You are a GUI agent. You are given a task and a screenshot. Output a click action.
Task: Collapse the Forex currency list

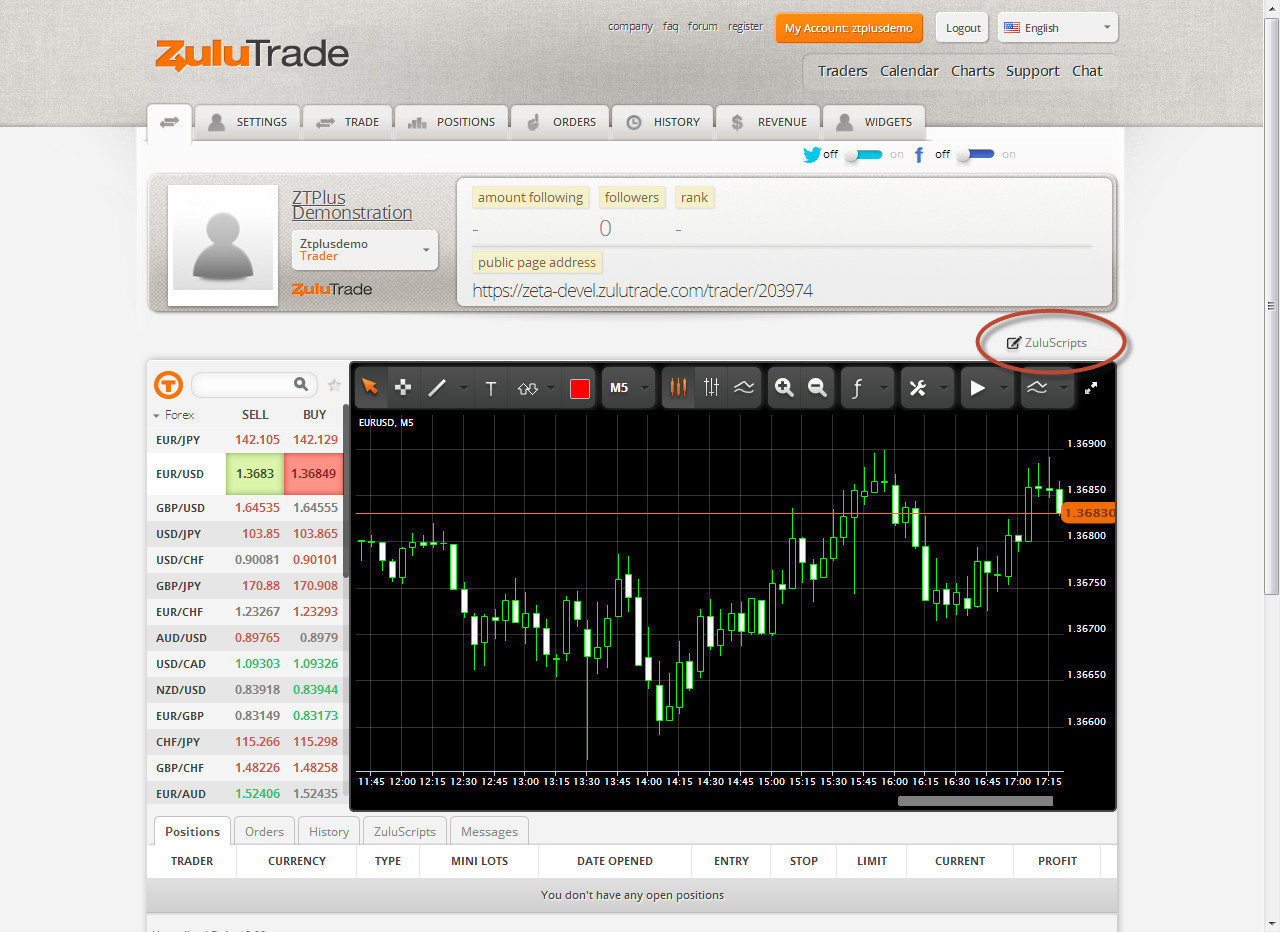(157, 415)
